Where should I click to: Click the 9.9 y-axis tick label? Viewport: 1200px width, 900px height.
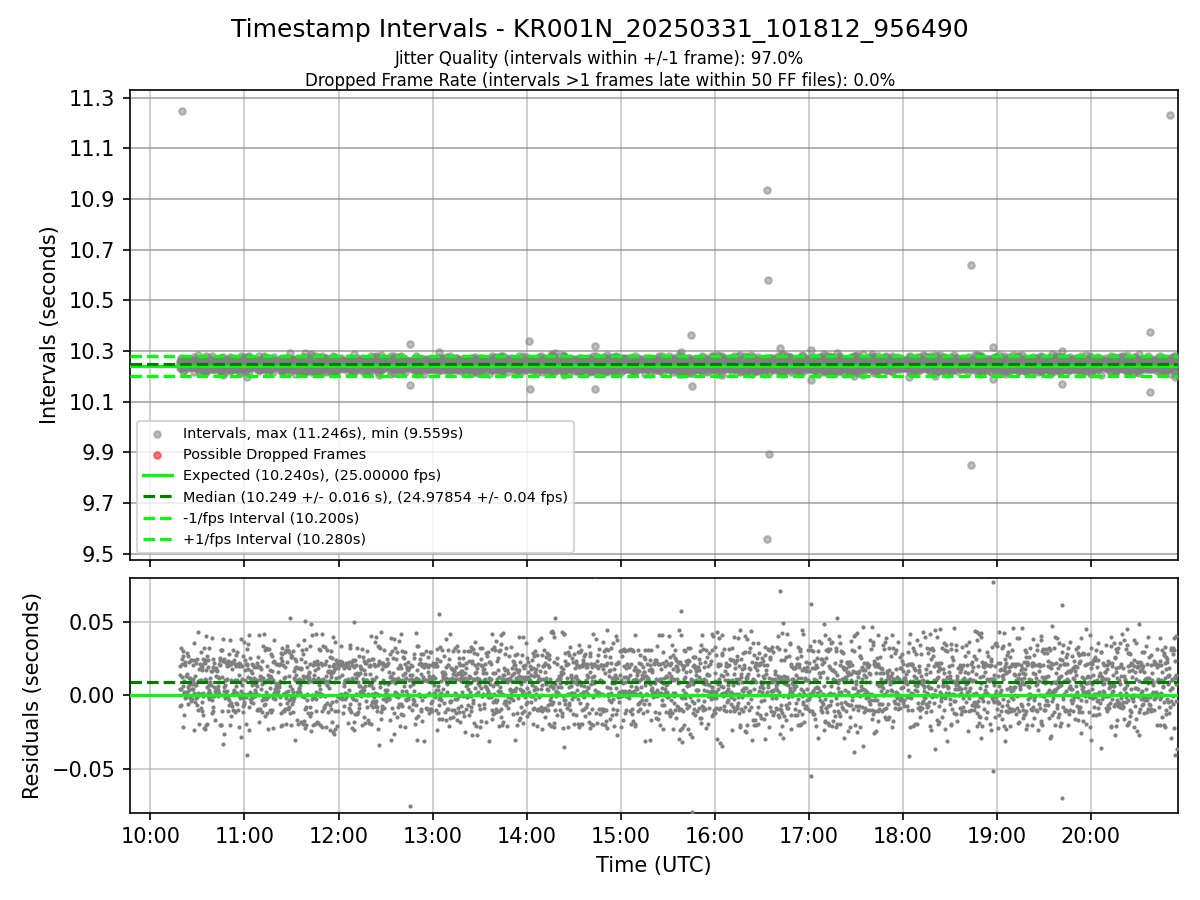[x=100, y=453]
